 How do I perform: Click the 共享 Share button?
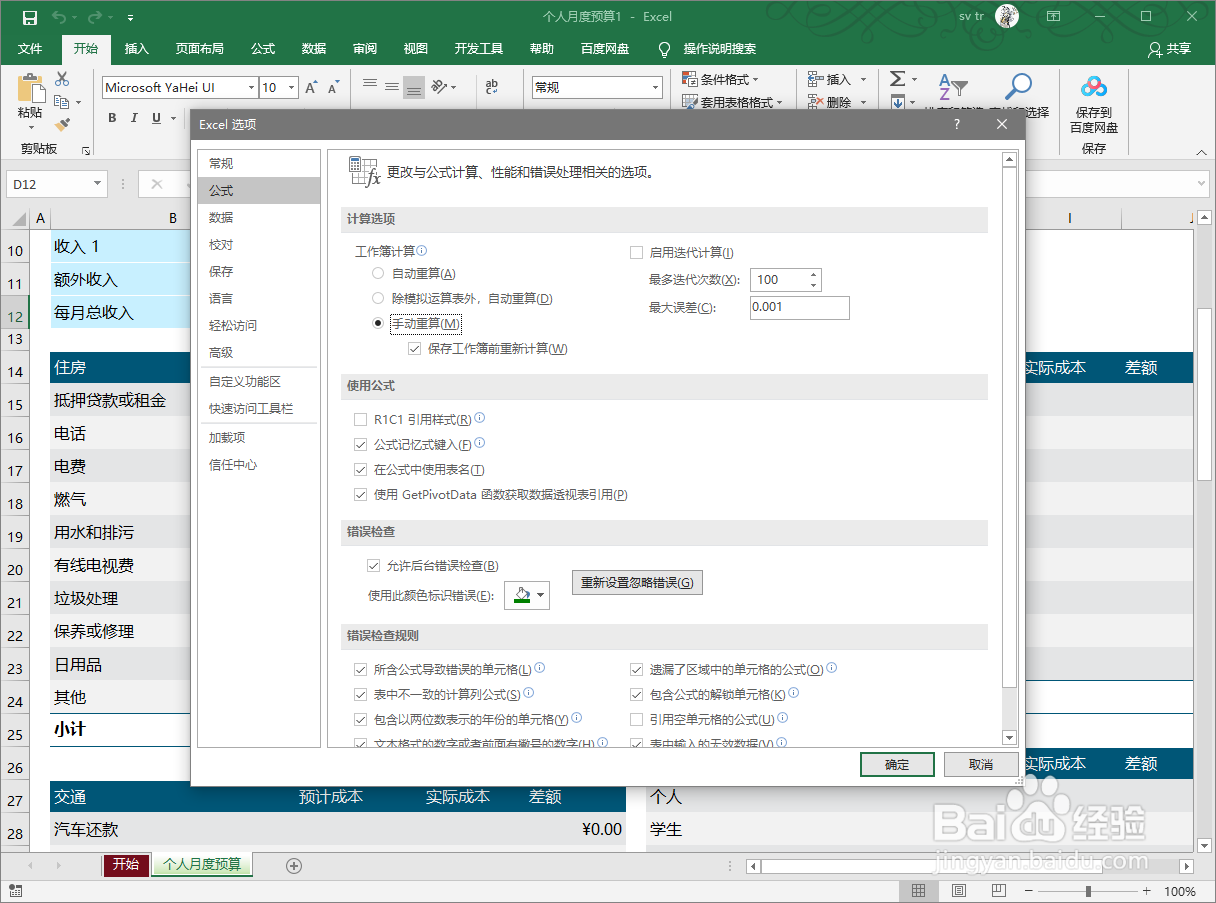click(x=1170, y=48)
